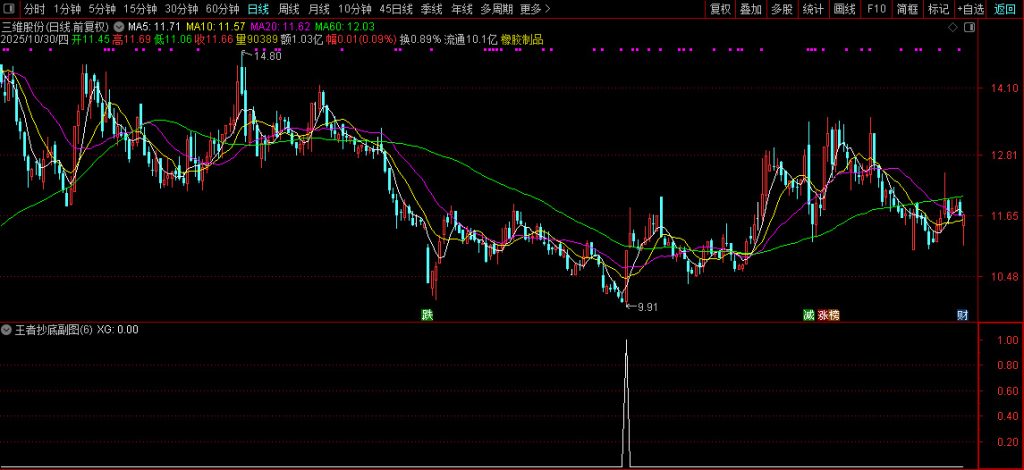This screenshot has height=470, width=1024.
Task: Open the 画线 drawing tools
Action: pos(845,9)
